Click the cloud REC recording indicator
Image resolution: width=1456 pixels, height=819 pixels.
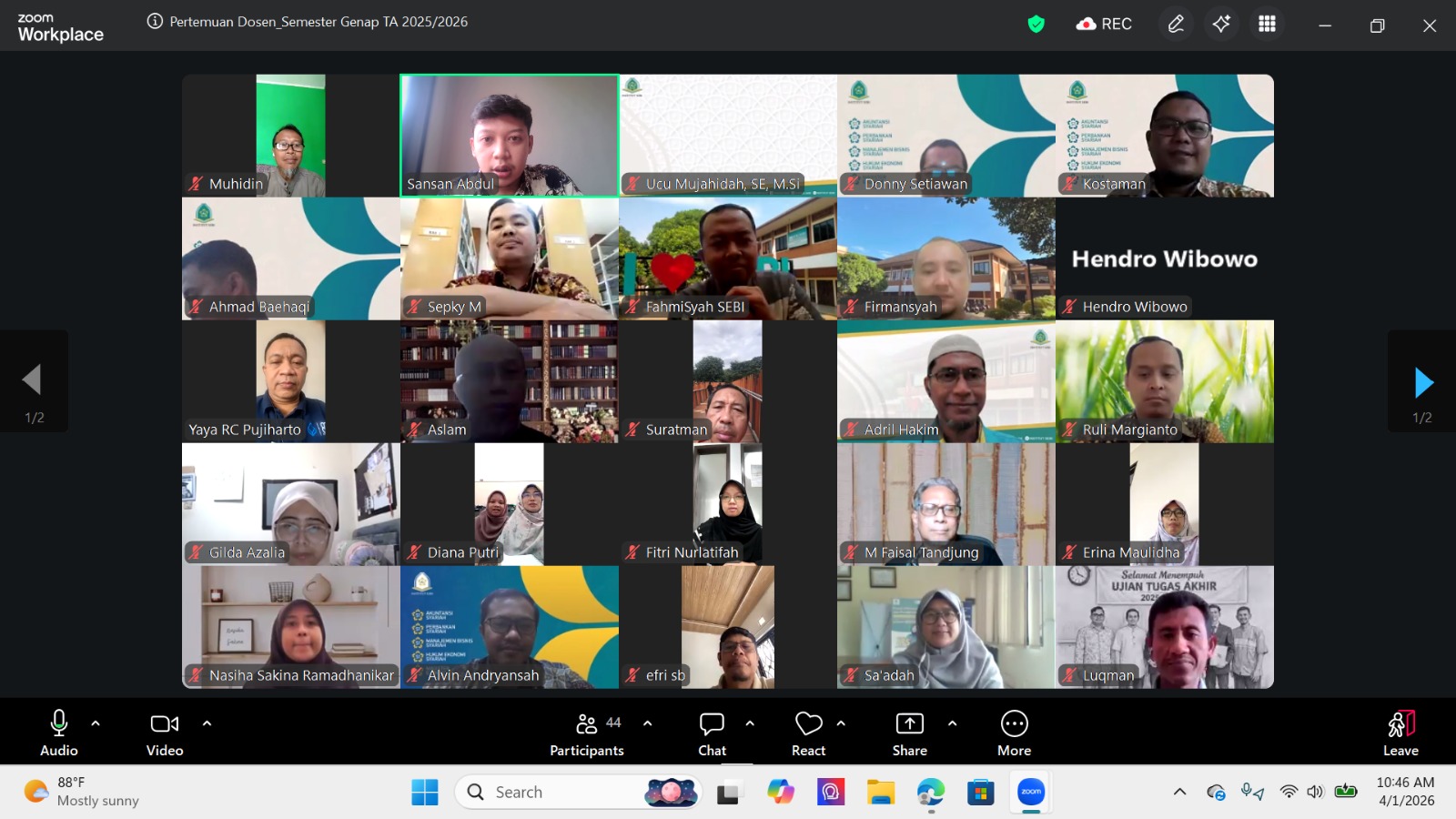[x=1104, y=24]
